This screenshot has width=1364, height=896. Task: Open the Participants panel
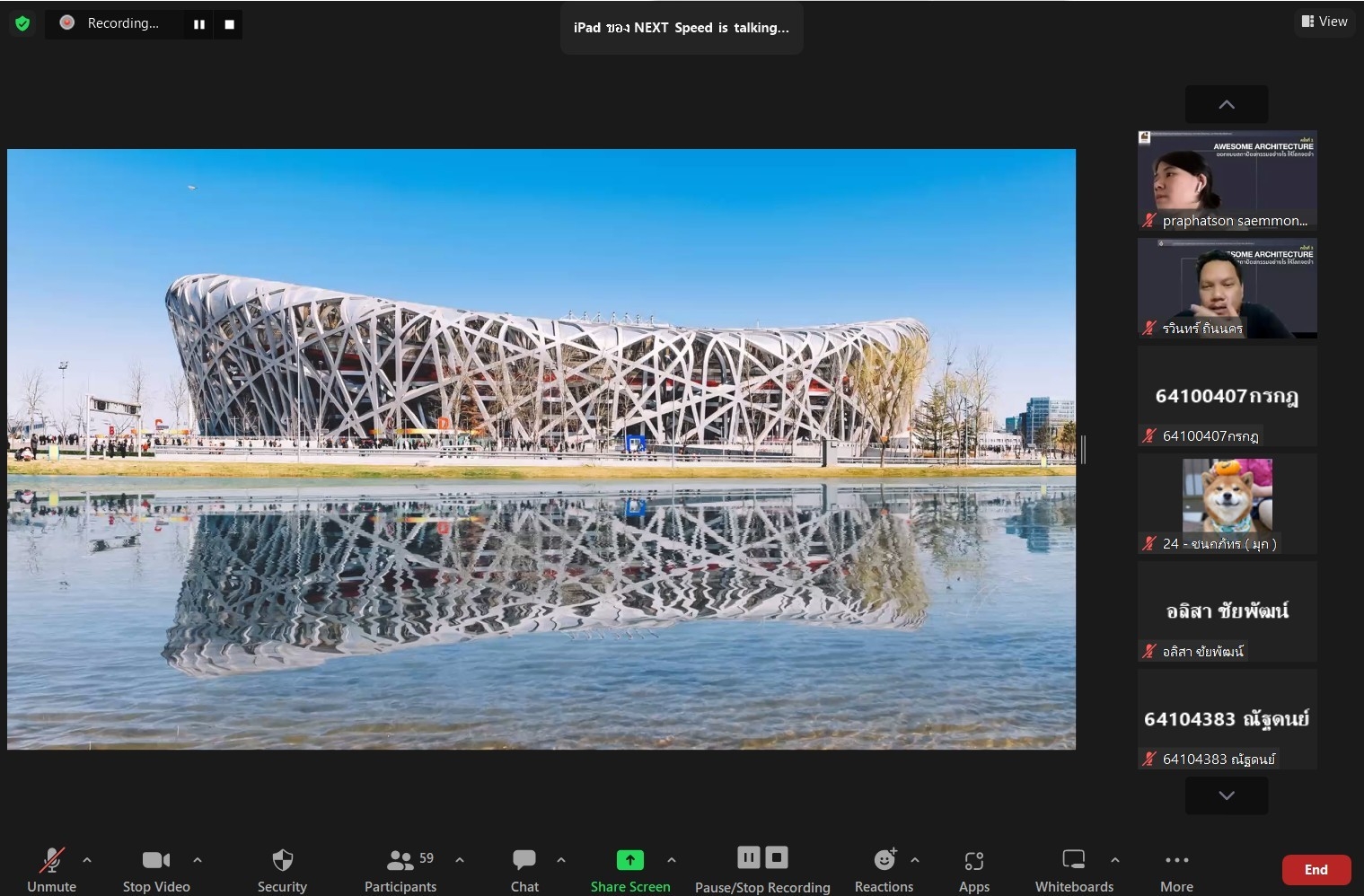coord(400,869)
